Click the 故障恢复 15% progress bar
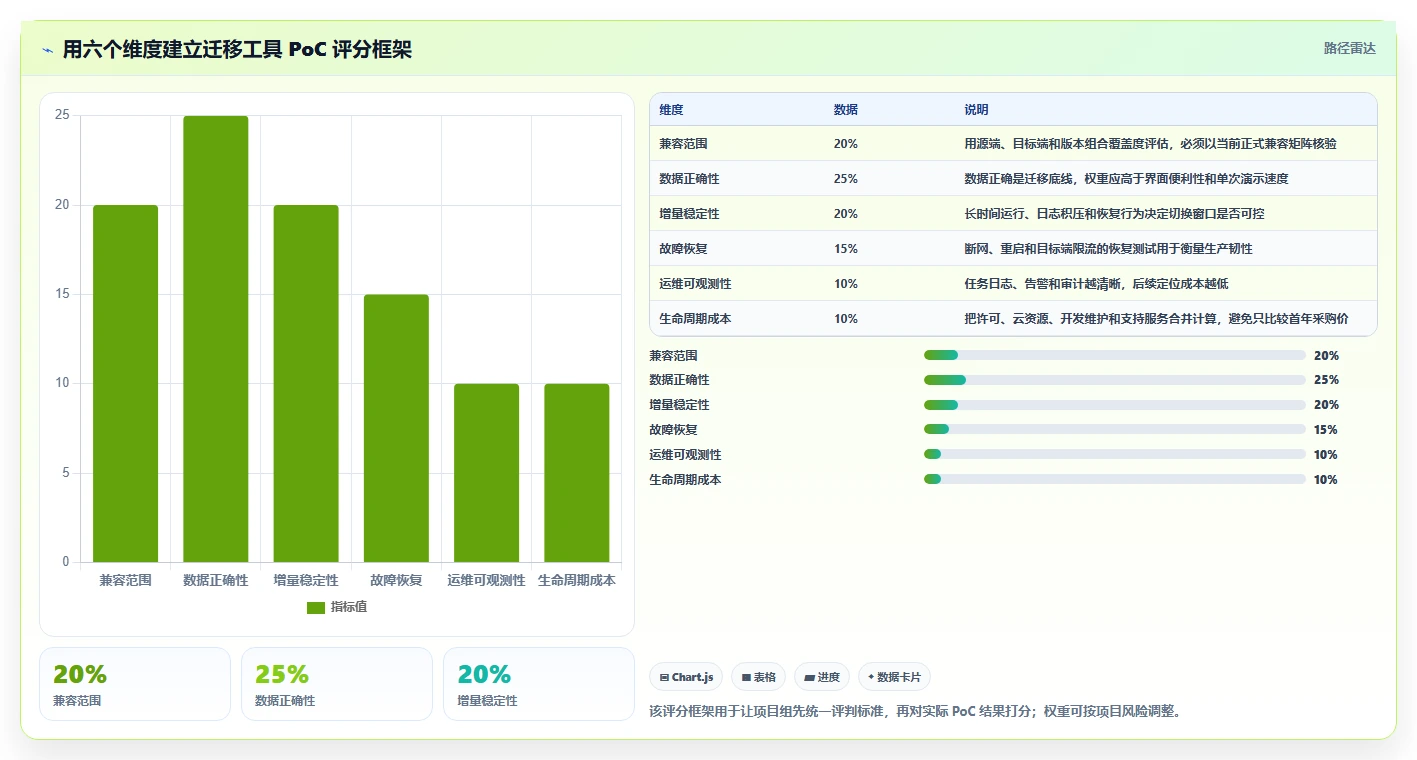The width and height of the screenshot is (1417, 760). click(x=1115, y=429)
